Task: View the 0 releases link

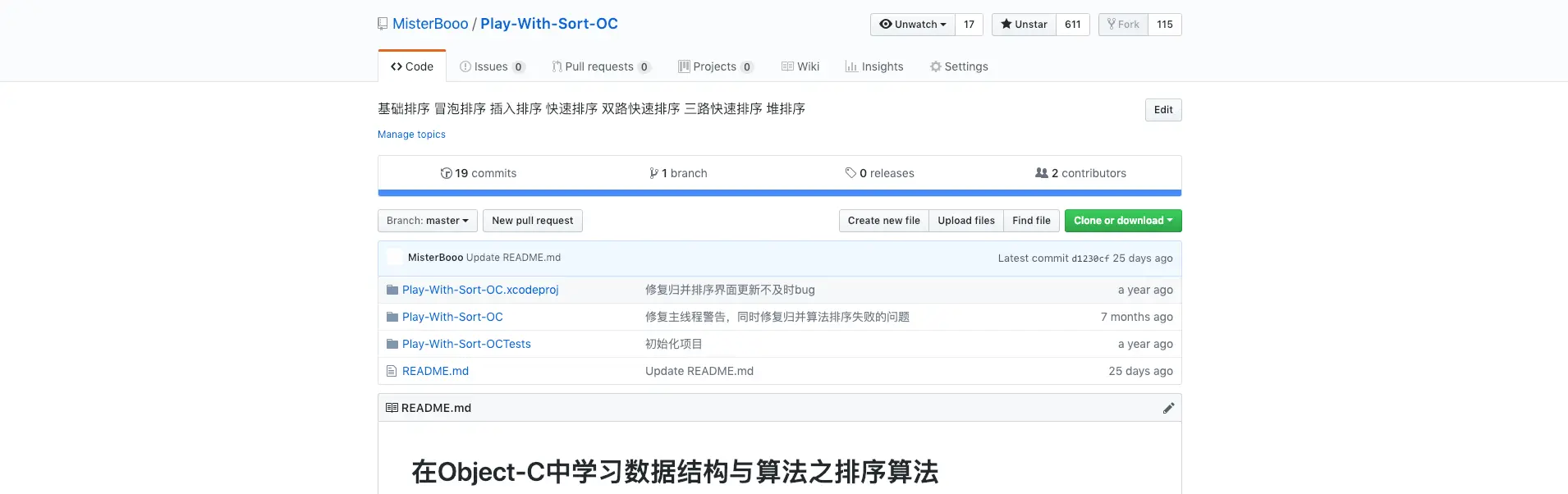Action: (879, 173)
